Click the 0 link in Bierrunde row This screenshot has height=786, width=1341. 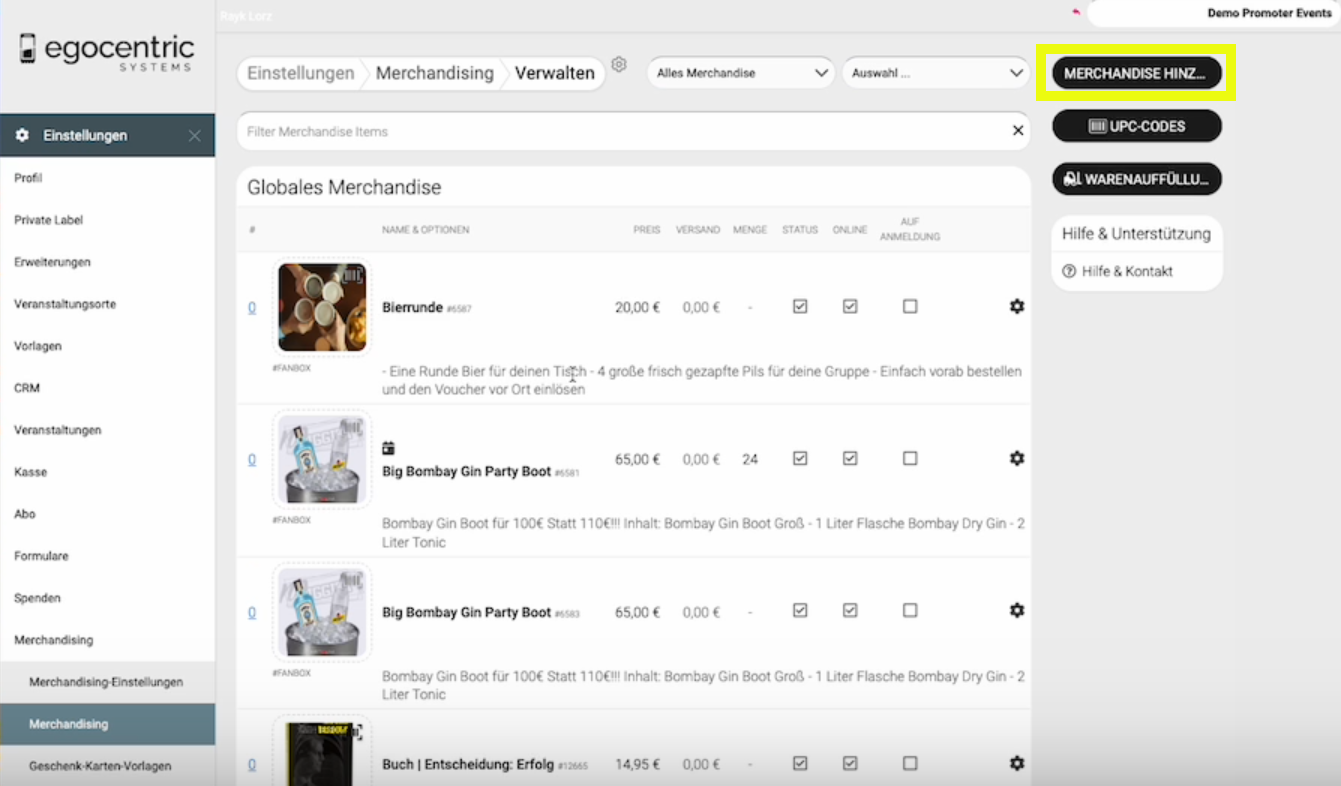(x=252, y=307)
